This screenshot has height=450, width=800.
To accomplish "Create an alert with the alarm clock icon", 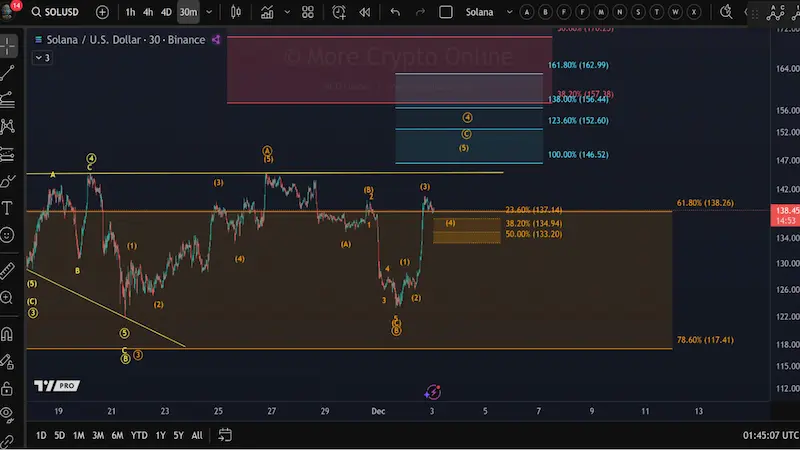I will (340, 13).
